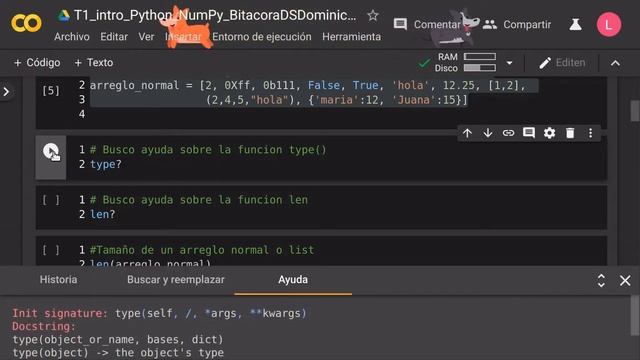Open the cell settings gear
640x360 pixels.
pos(549,133)
